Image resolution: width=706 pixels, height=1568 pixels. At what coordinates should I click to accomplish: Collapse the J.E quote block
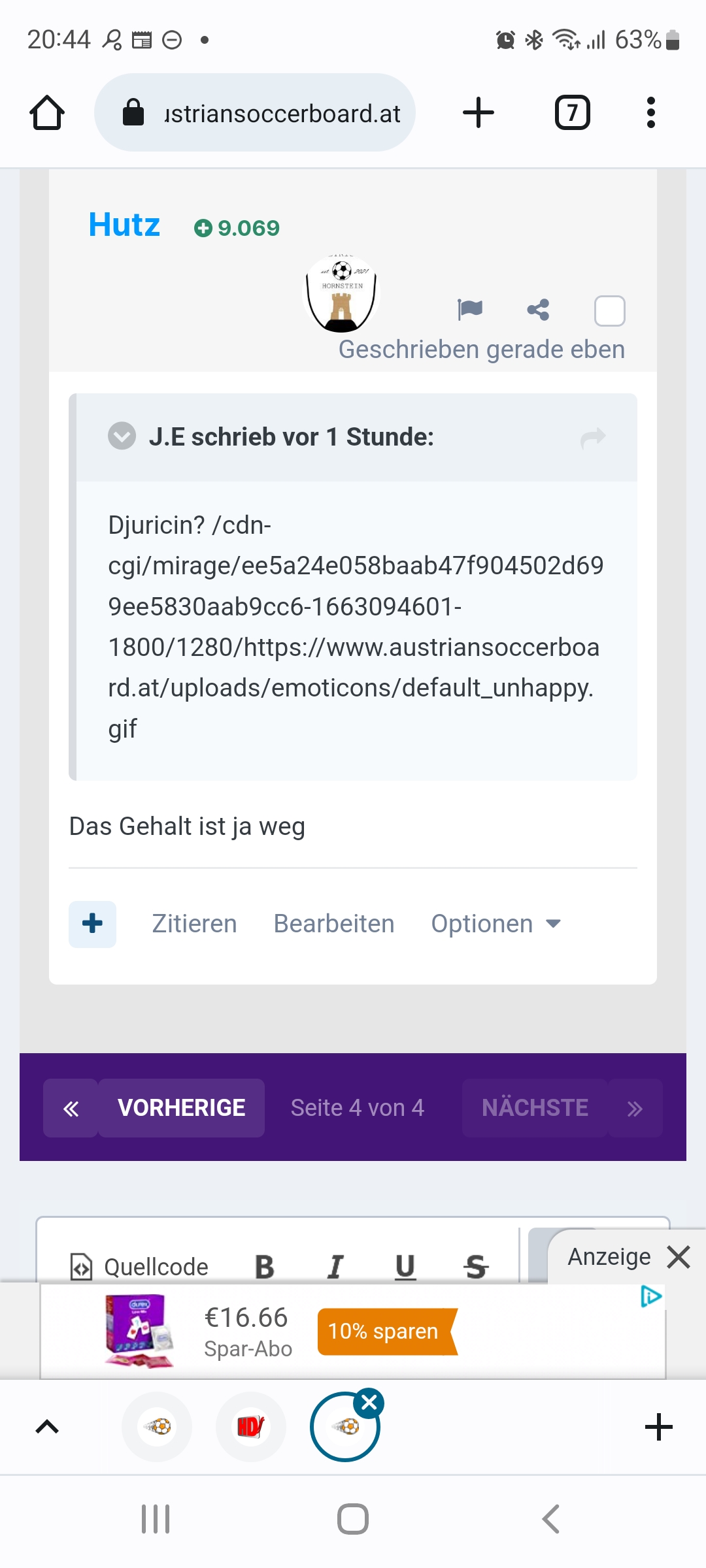(122, 436)
